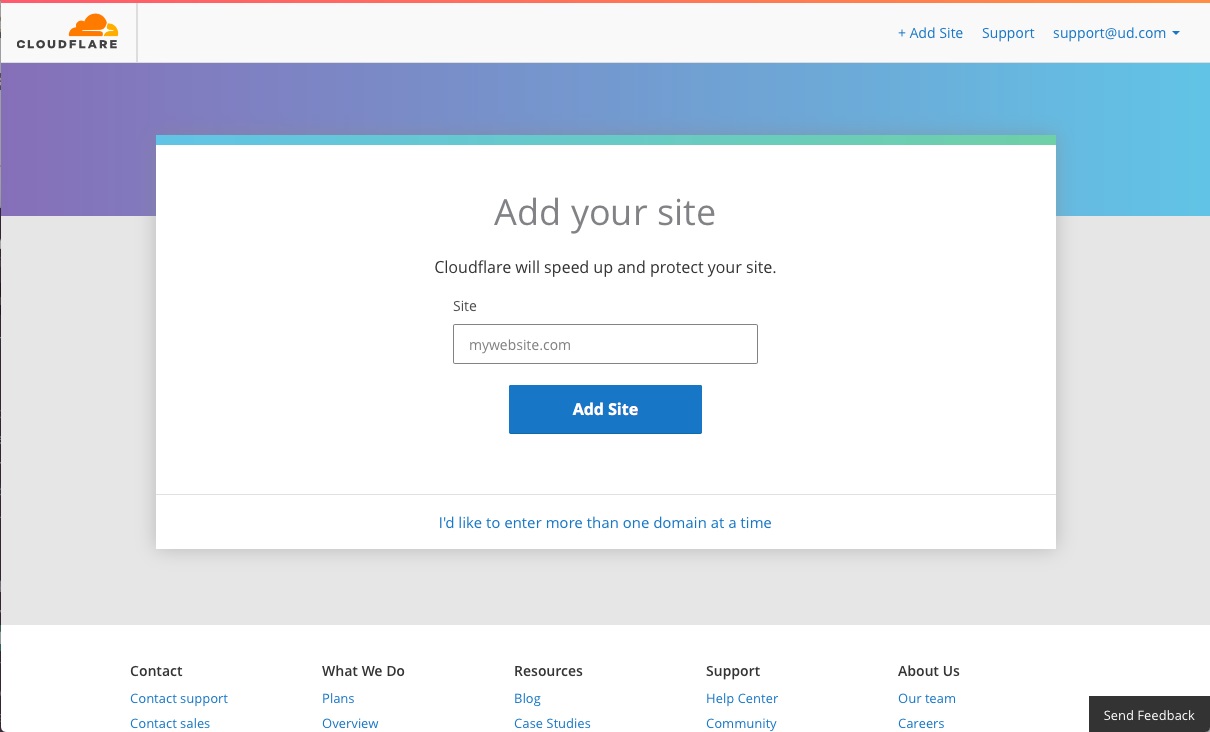Open the Help Center footer link

[742, 698]
